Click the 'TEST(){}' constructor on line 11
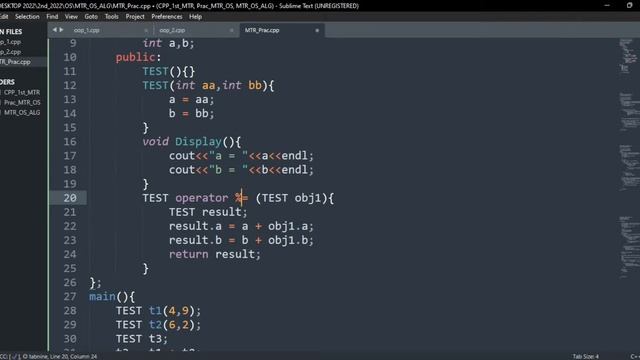The image size is (640, 360). point(169,71)
